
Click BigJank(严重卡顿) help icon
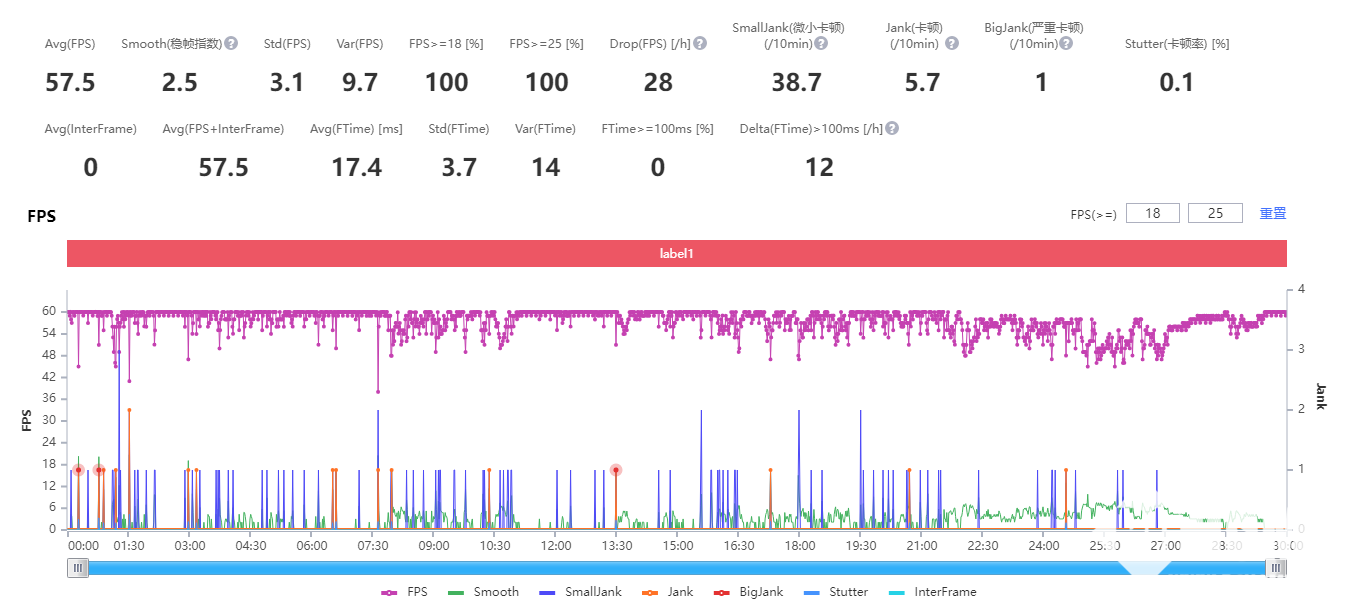pos(1066,44)
